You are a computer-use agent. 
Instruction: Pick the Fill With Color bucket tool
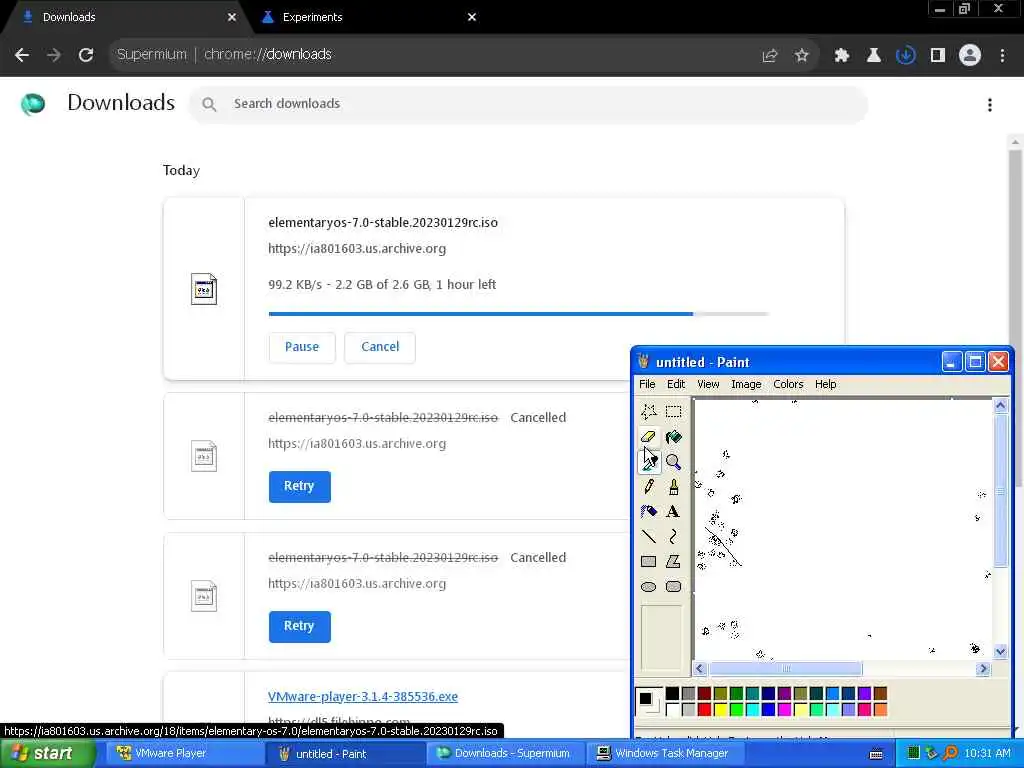pyautogui.click(x=673, y=436)
